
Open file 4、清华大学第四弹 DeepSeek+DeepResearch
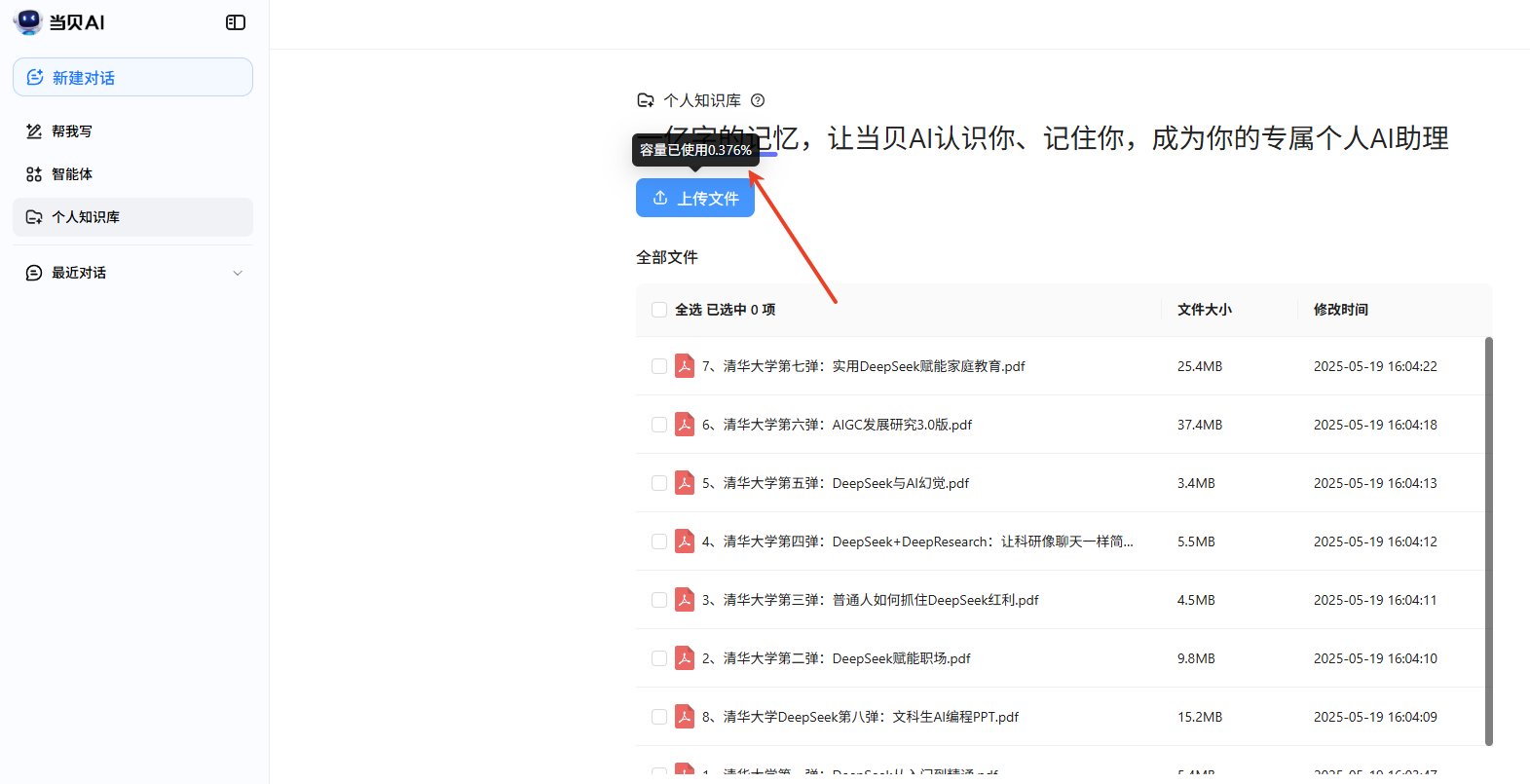click(x=917, y=541)
